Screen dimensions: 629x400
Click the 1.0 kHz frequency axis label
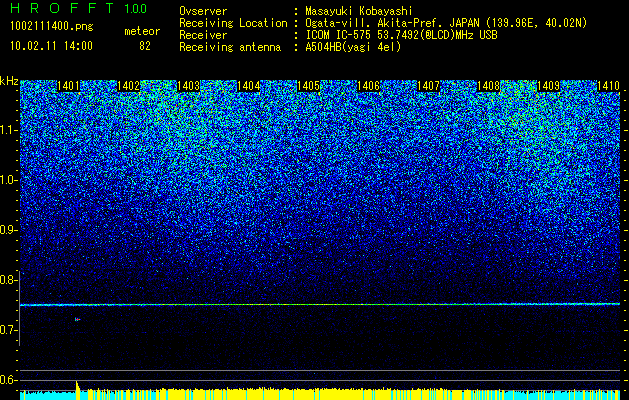tap(8, 180)
